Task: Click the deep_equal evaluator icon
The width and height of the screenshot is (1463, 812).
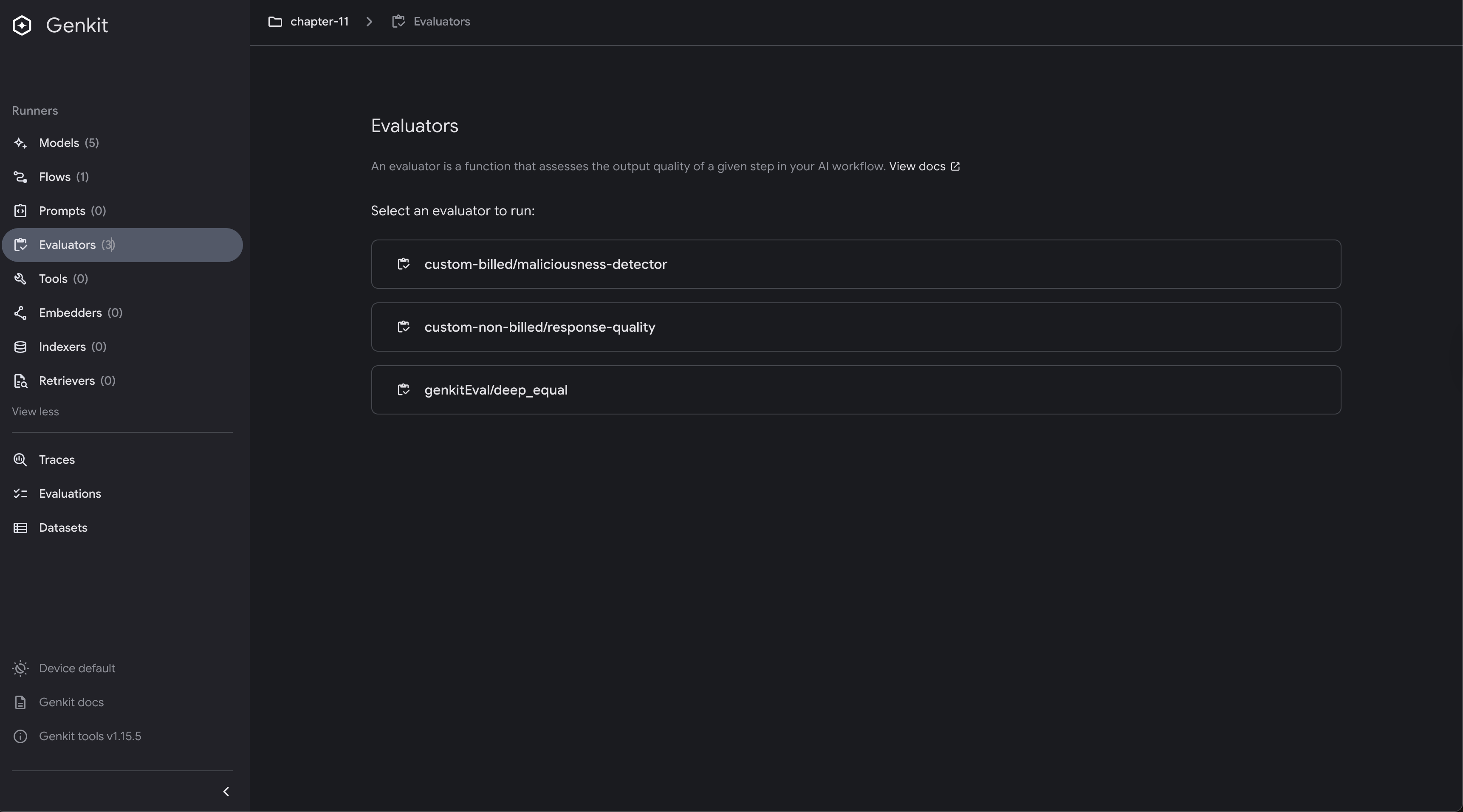Action: click(404, 390)
